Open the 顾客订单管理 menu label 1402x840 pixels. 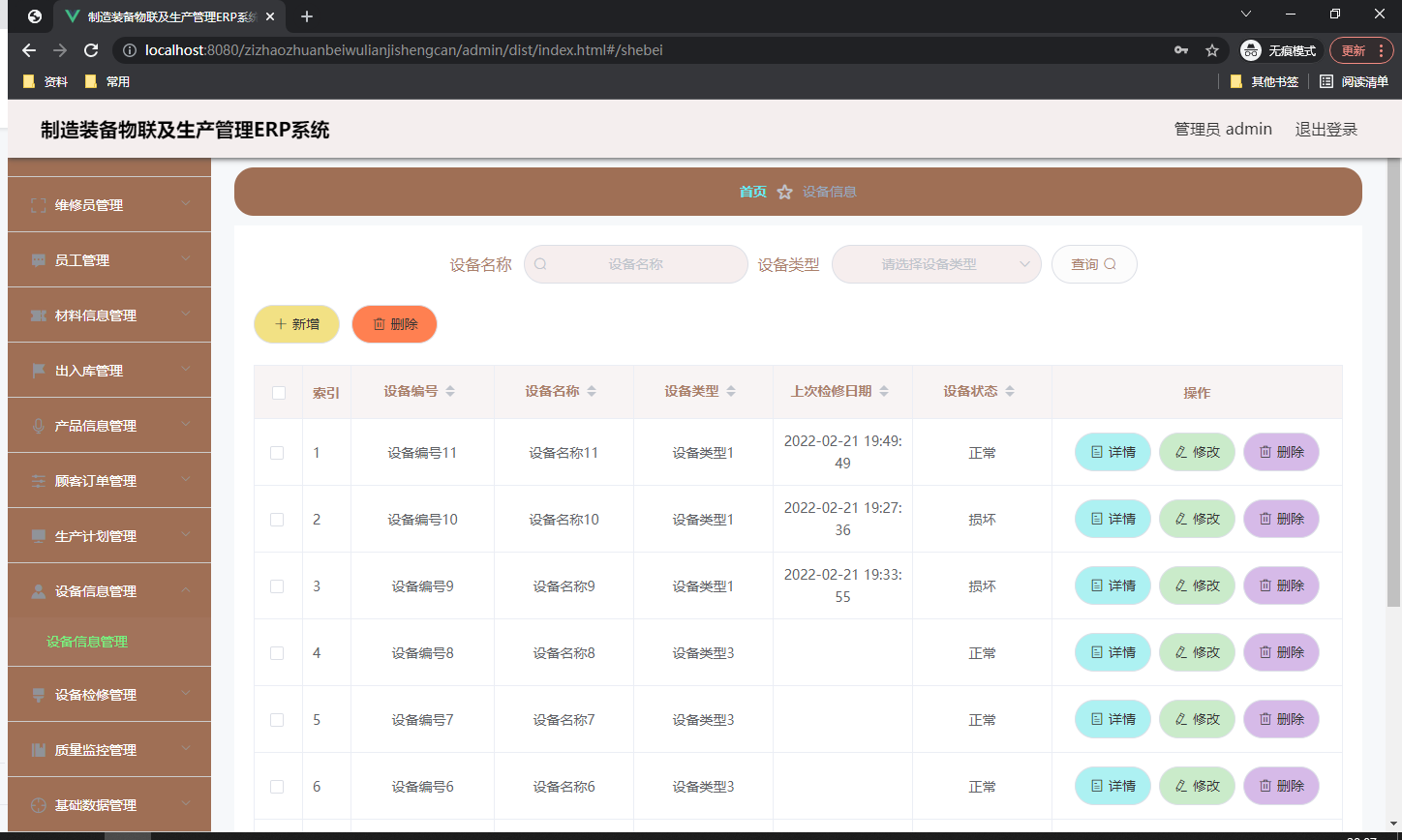pos(96,481)
